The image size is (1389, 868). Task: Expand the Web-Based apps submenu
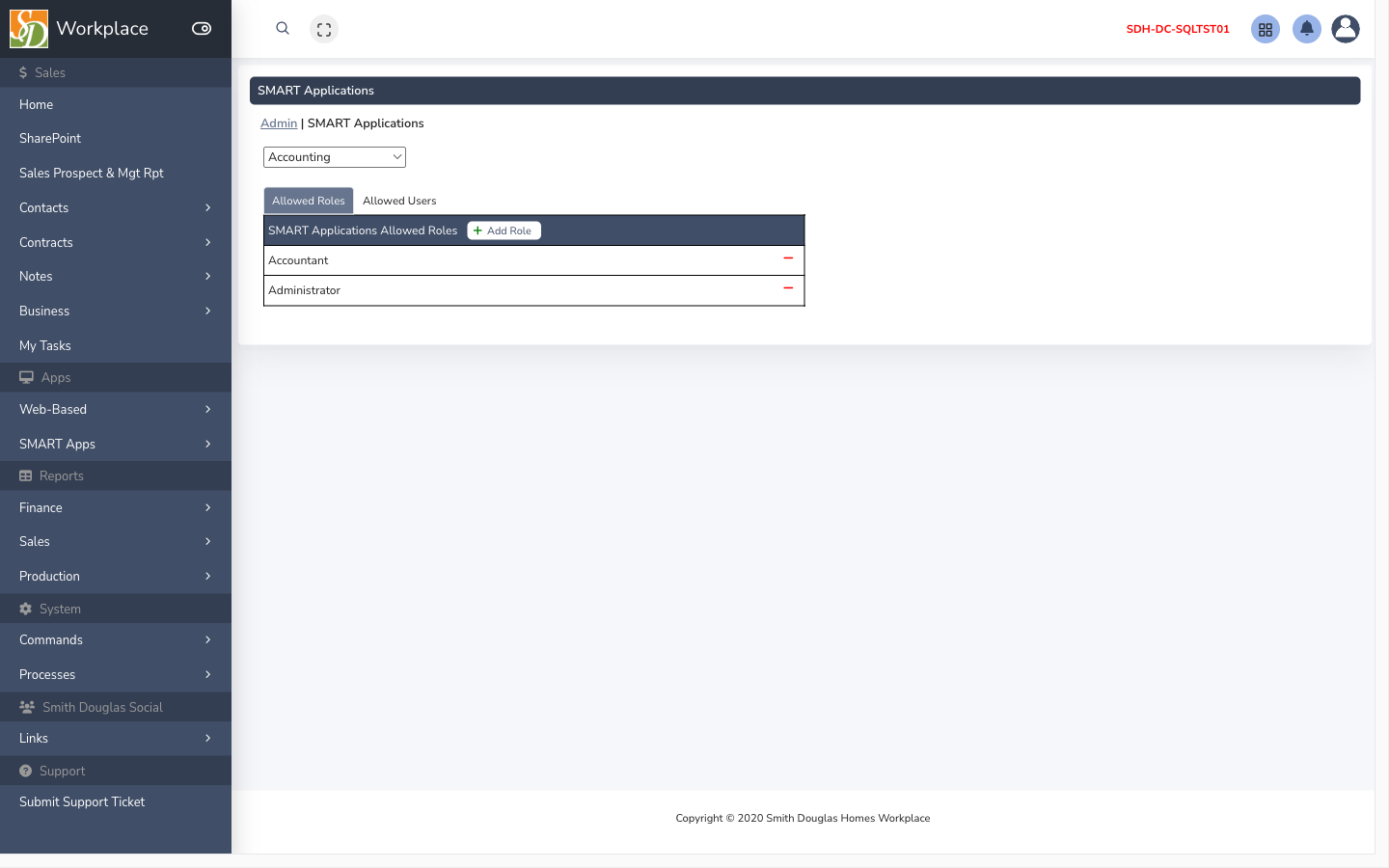coord(116,409)
